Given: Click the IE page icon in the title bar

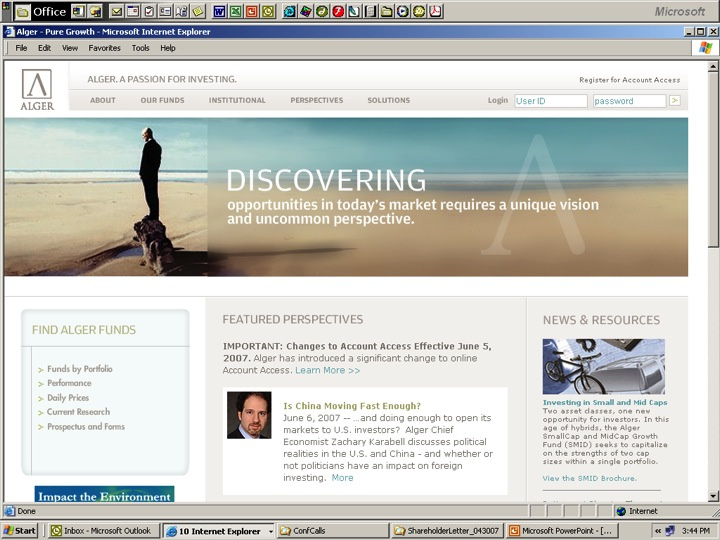Looking at the screenshot, I should tap(9, 32).
